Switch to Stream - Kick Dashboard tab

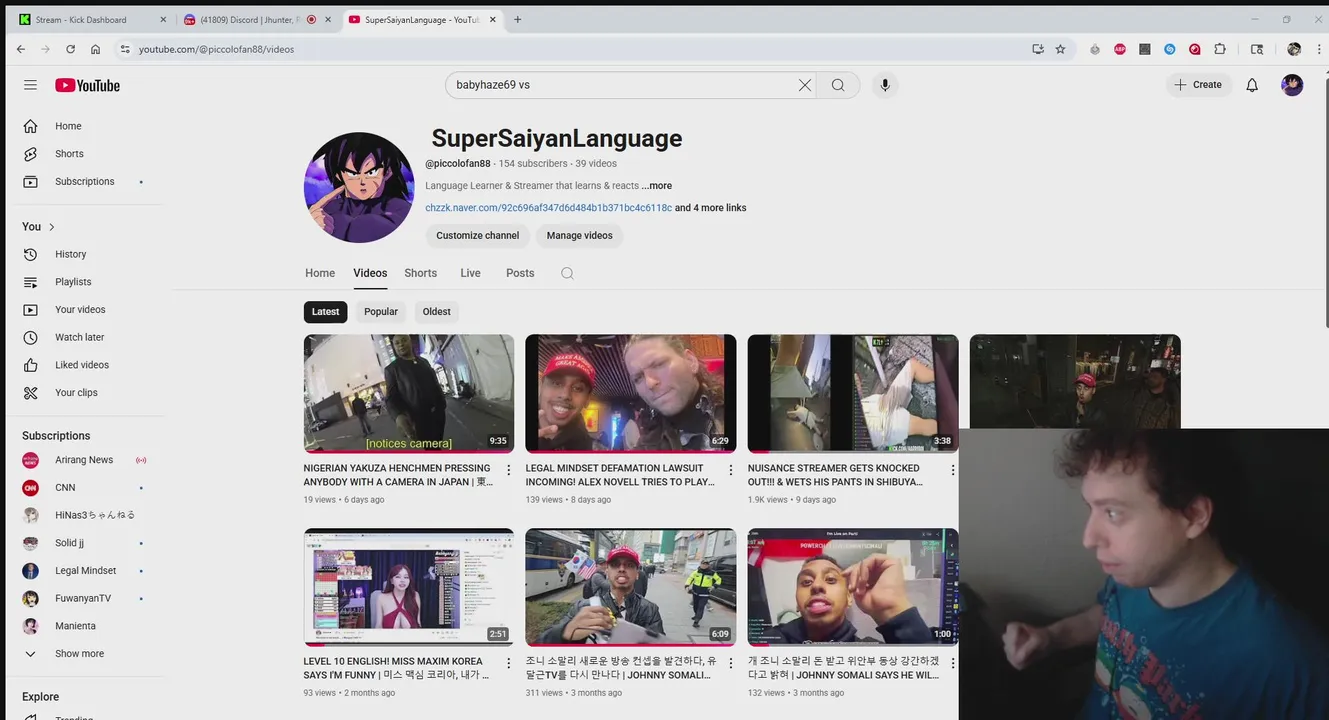94,19
